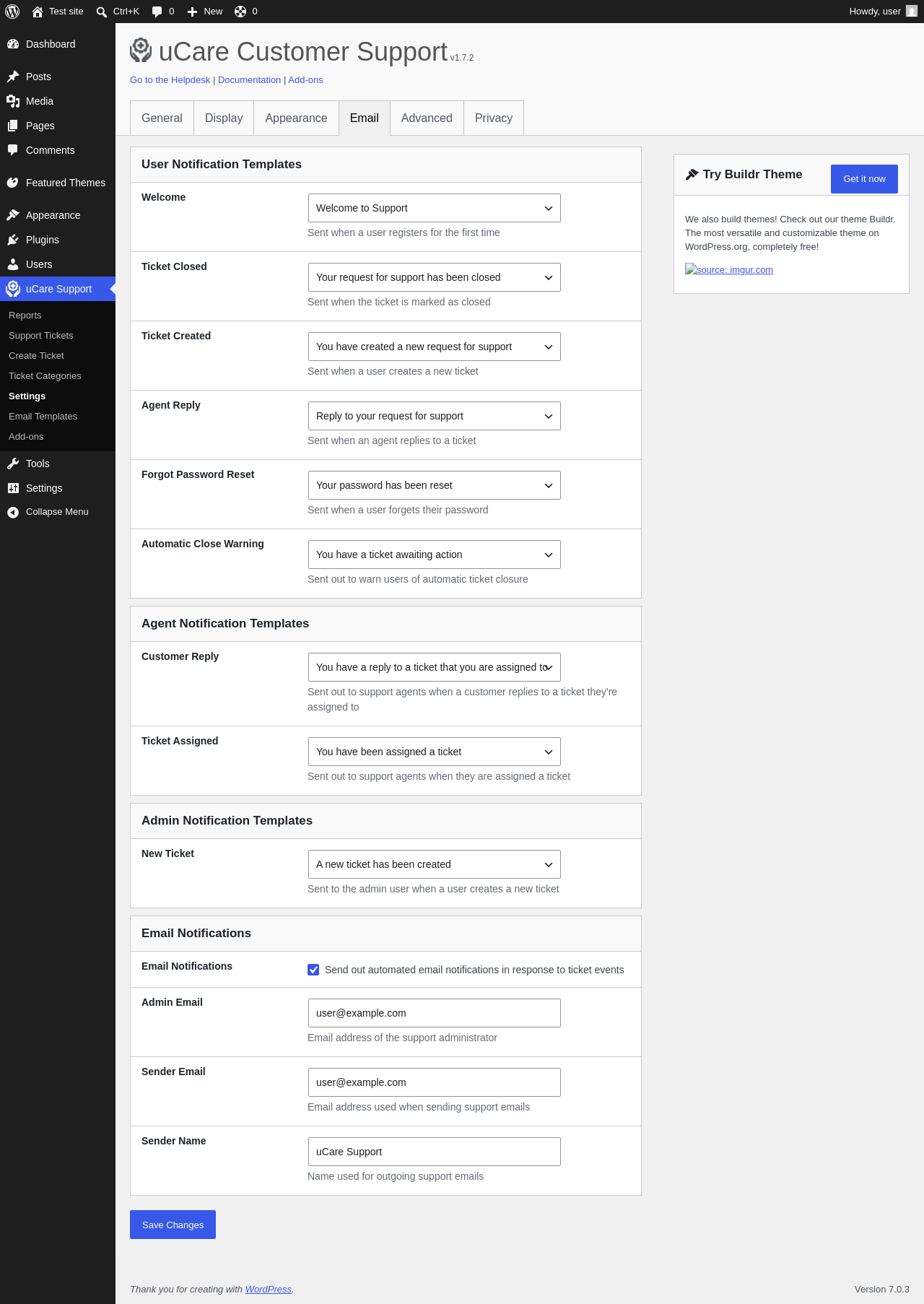Click the user avatar next to Howdy, user

(912, 12)
